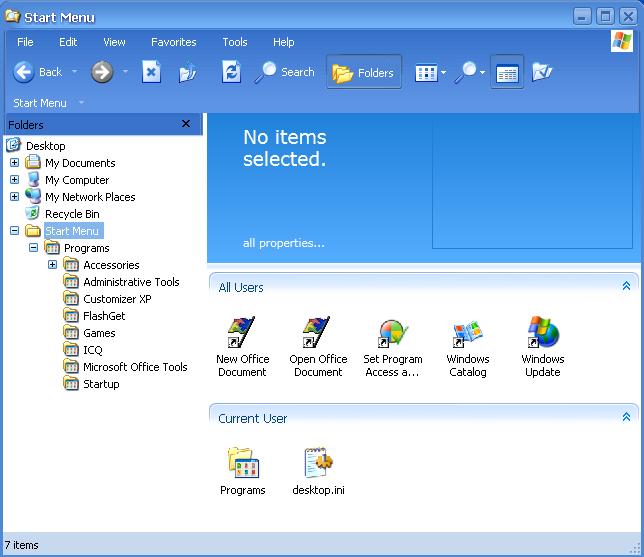This screenshot has height=557, width=644.
Task: Open the Help menu
Action: pyautogui.click(x=283, y=42)
